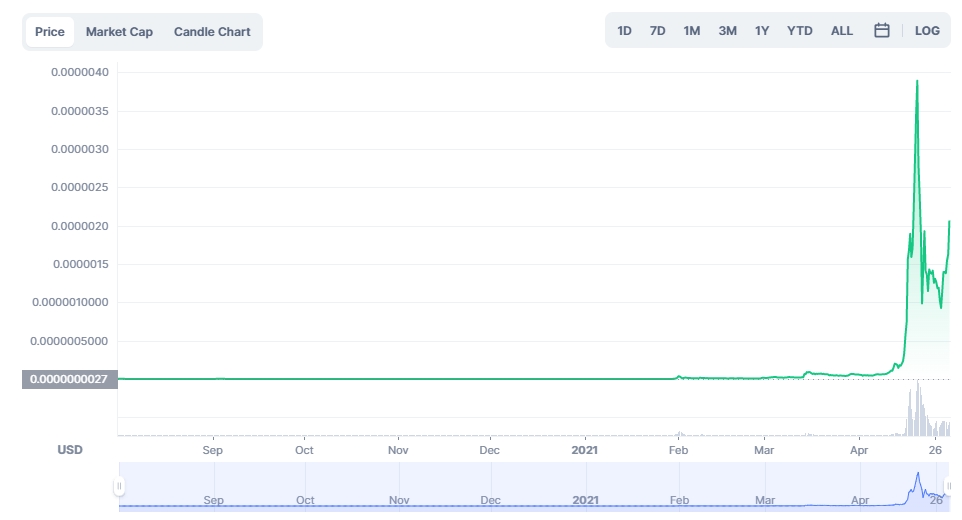962x520 pixels.
Task: Click the right range slider handle
Action: [948, 487]
